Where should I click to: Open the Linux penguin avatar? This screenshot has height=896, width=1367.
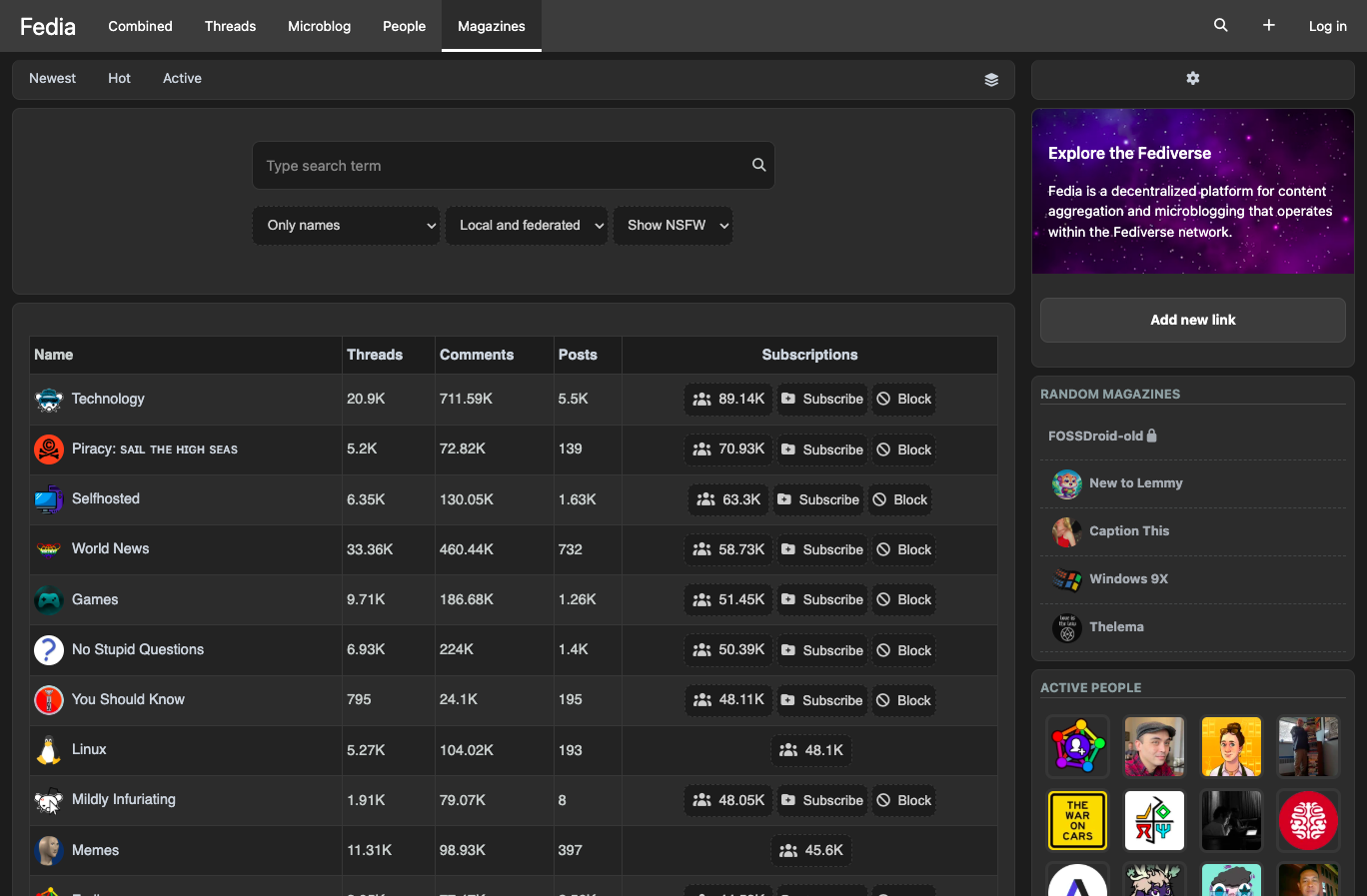[49, 750]
